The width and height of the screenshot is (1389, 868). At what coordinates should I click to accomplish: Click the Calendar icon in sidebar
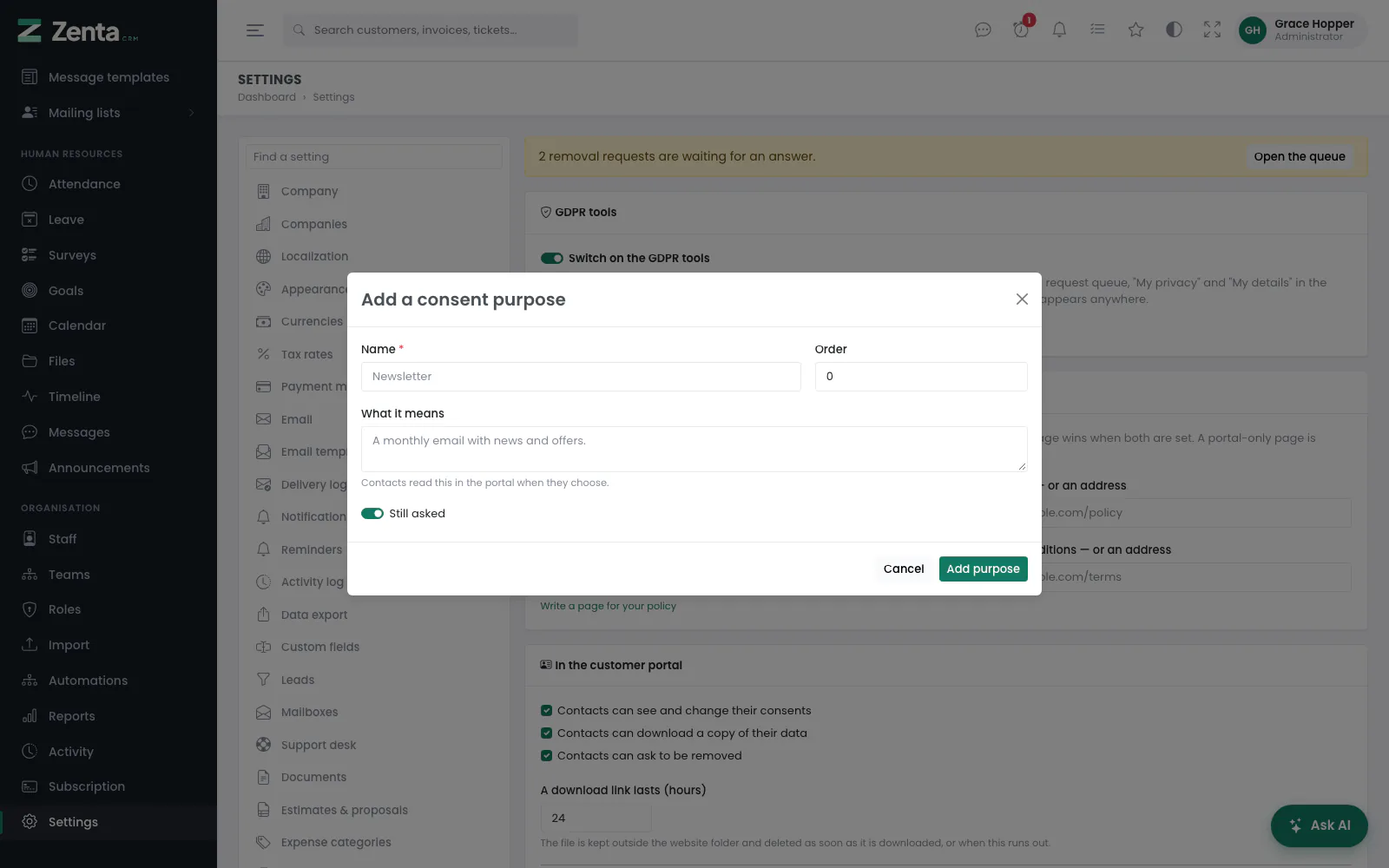tap(30, 326)
